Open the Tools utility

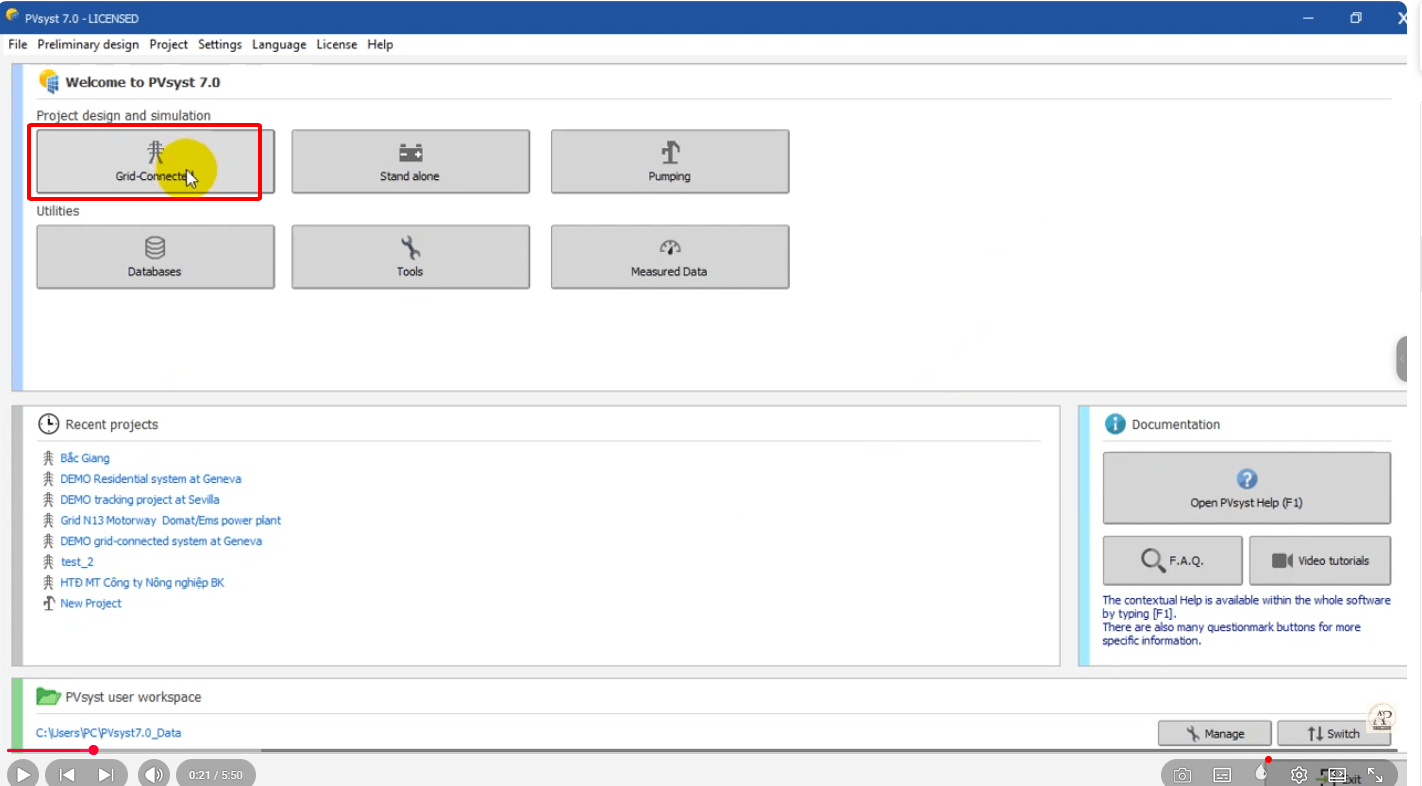[410, 257]
